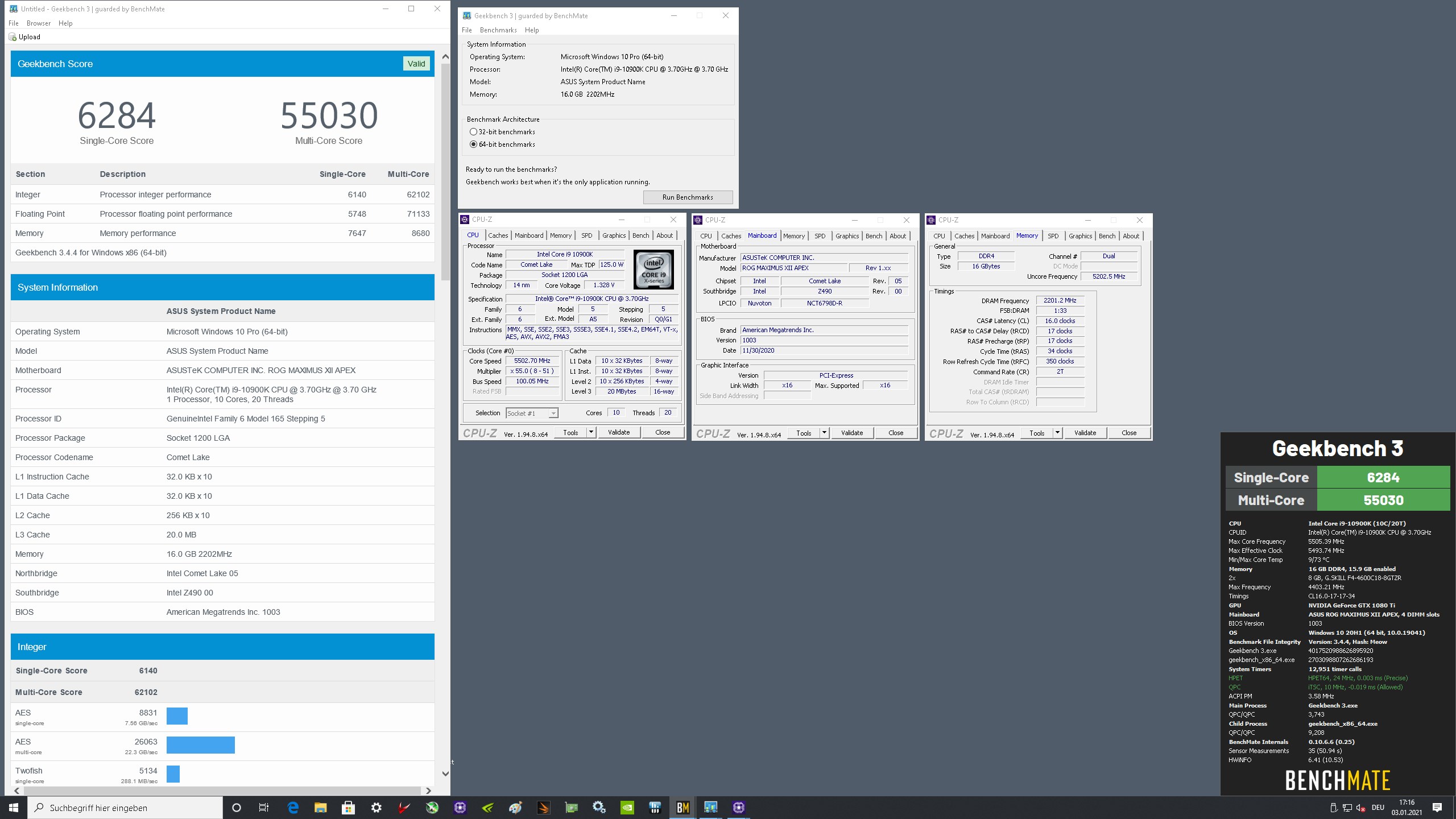Viewport: 1456px width, 819px height.
Task: Click the BIOS date 11/30/2020 field
Action: coord(824,350)
